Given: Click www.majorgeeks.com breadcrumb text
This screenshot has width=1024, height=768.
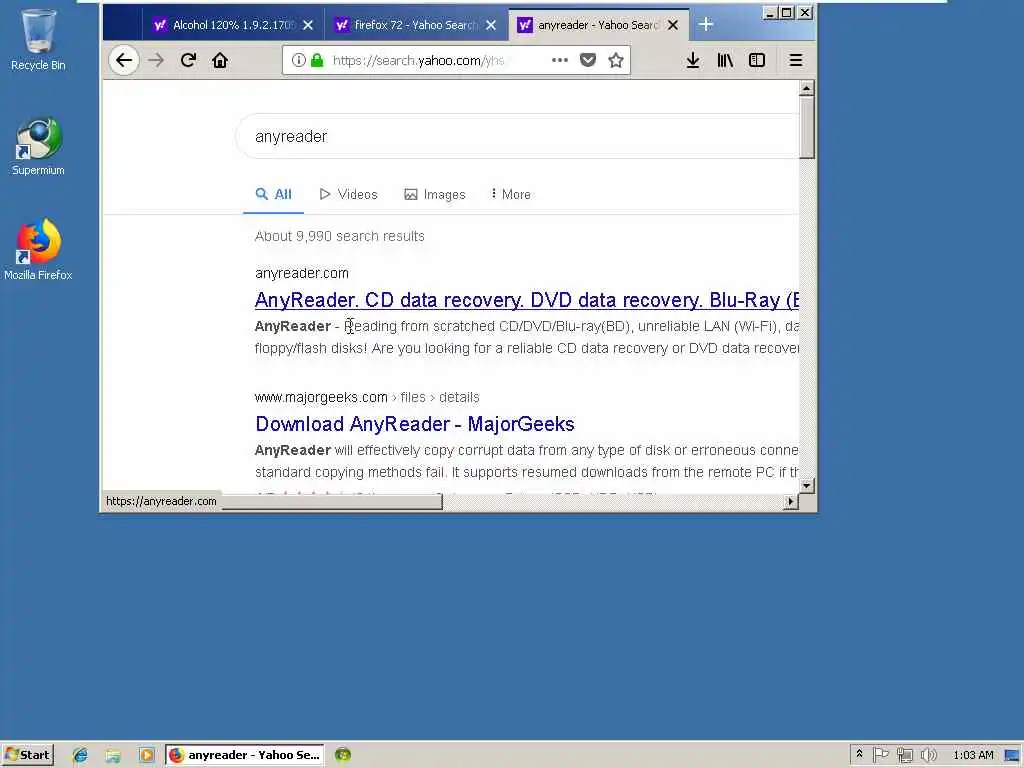Looking at the screenshot, I should tap(321, 397).
